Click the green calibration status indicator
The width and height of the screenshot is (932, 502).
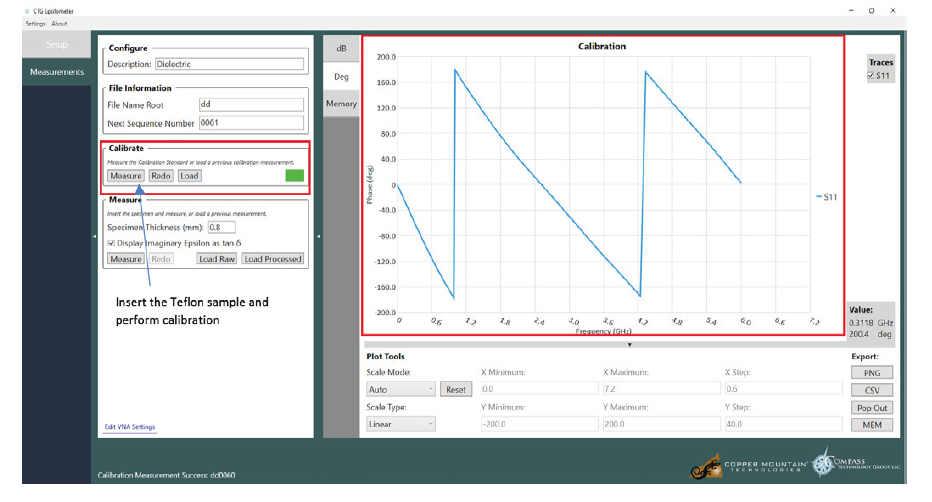click(x=294, y=176)
